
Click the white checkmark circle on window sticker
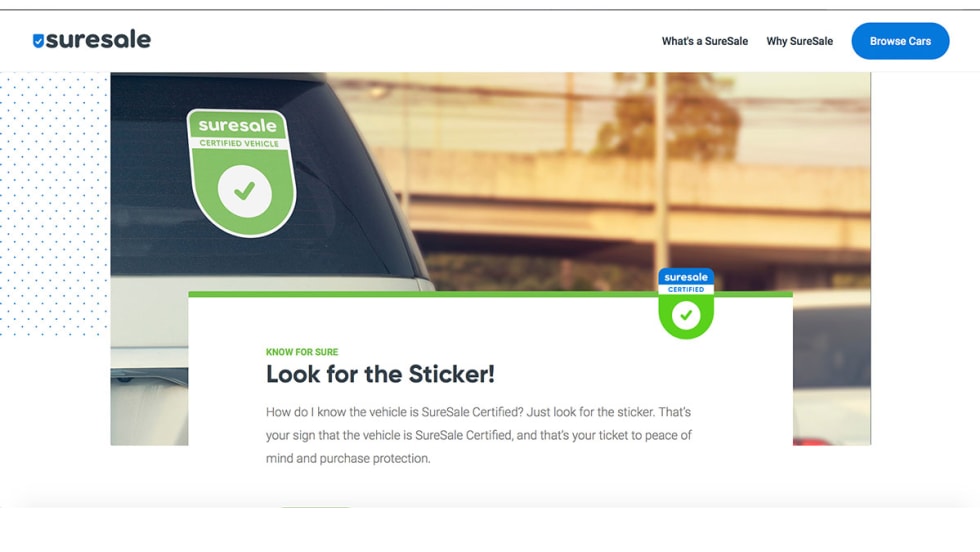pos(244,191)
